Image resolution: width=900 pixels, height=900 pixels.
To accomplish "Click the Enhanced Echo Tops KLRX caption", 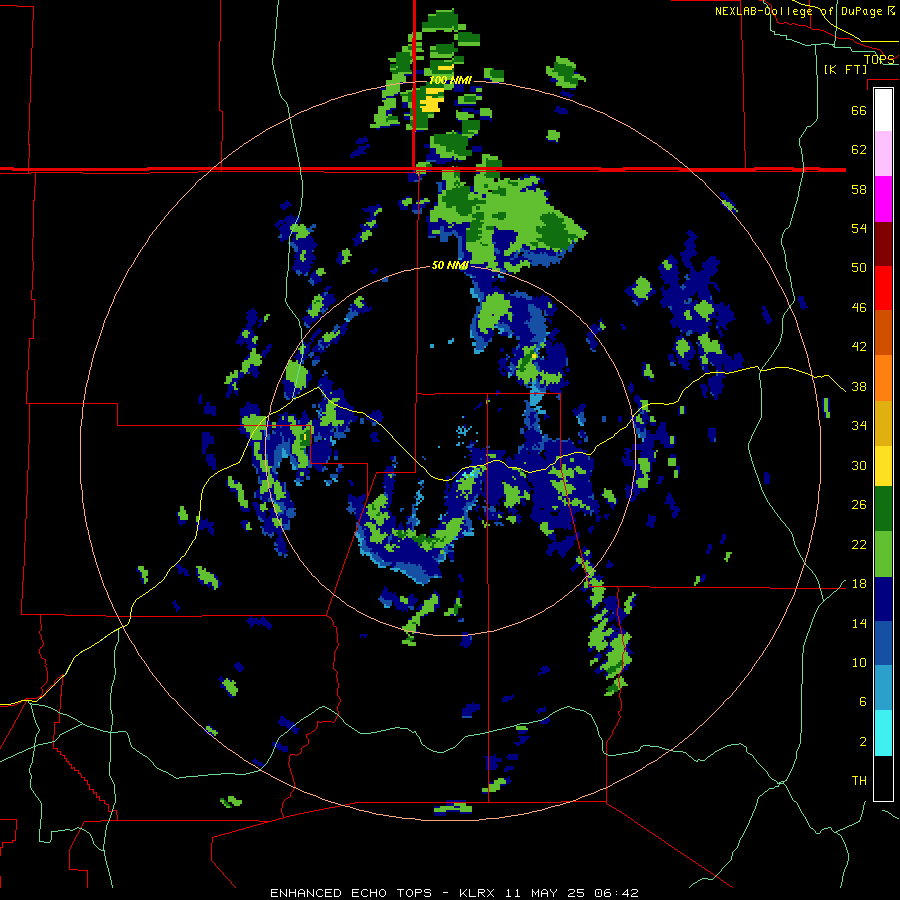I will click(454, 893).
